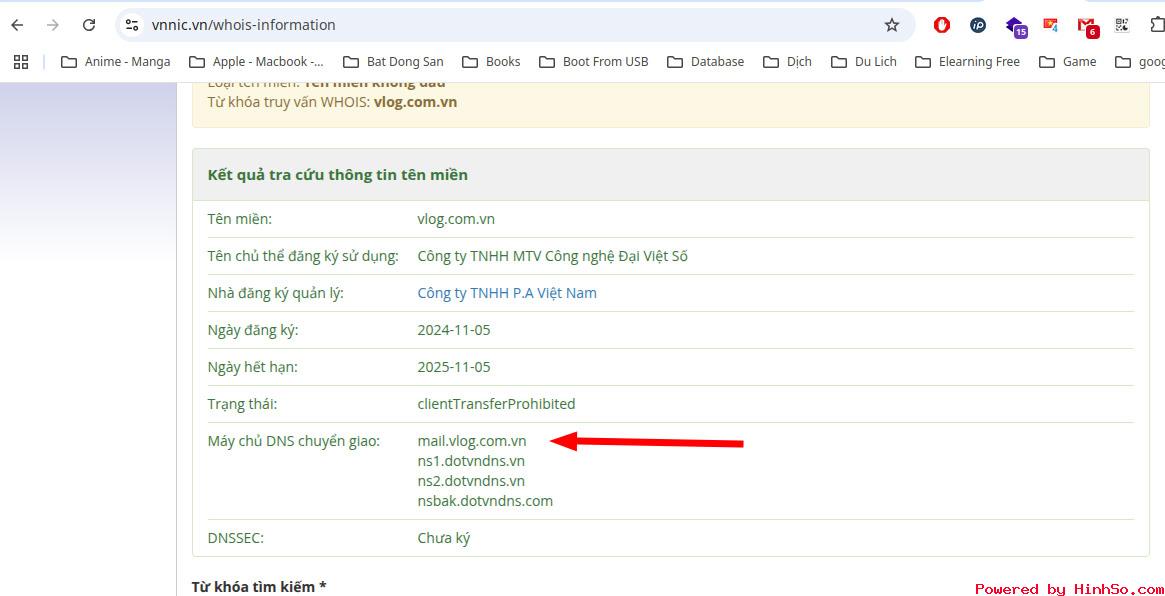Screen dimensions: 1165x596
Task: Open the IP extension icon
Action: (x=978, y=25)
